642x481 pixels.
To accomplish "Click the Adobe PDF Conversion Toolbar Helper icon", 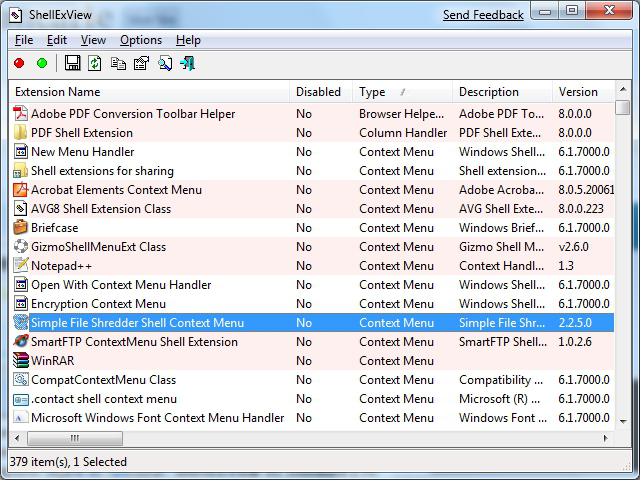I will click(20, 114).
